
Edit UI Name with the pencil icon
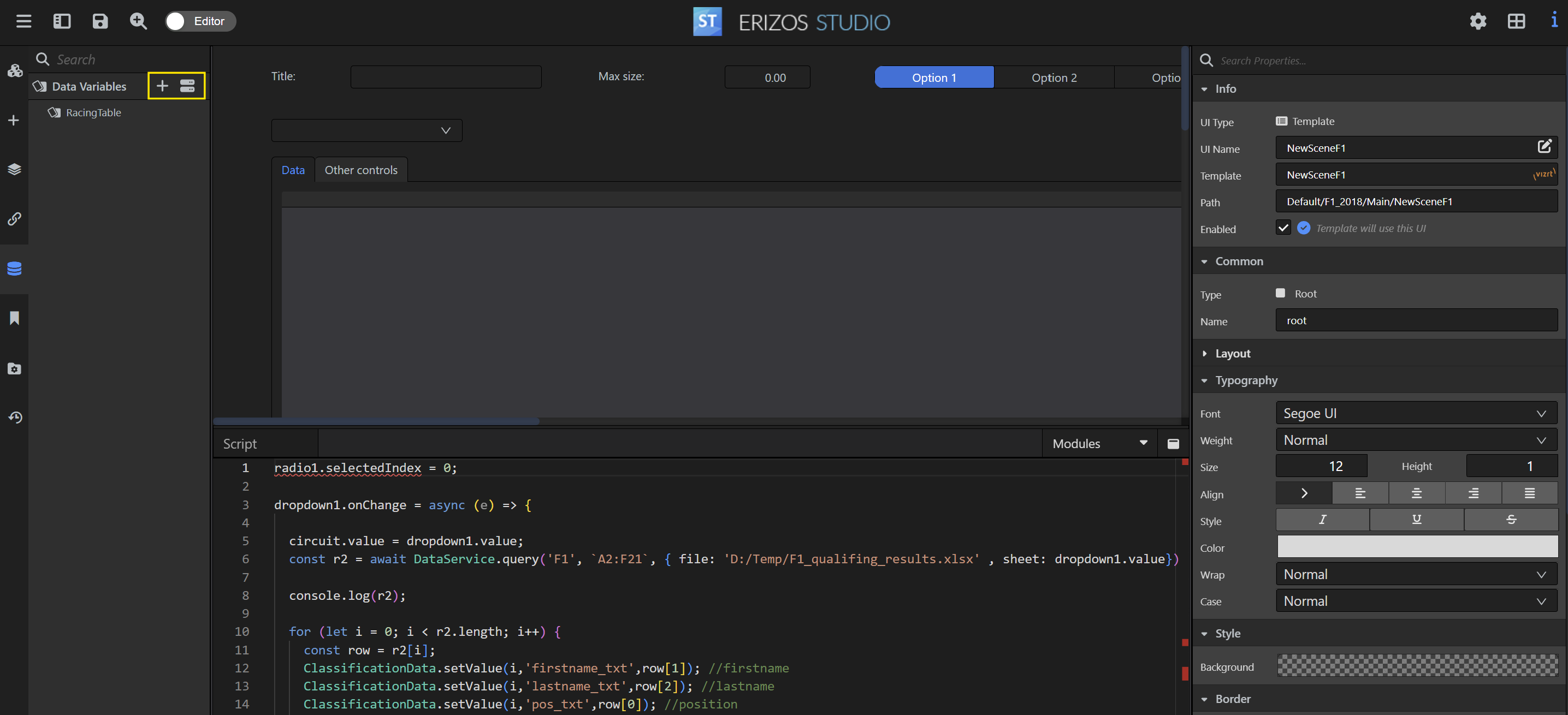pyautogui.click(x=1545, y=147)
